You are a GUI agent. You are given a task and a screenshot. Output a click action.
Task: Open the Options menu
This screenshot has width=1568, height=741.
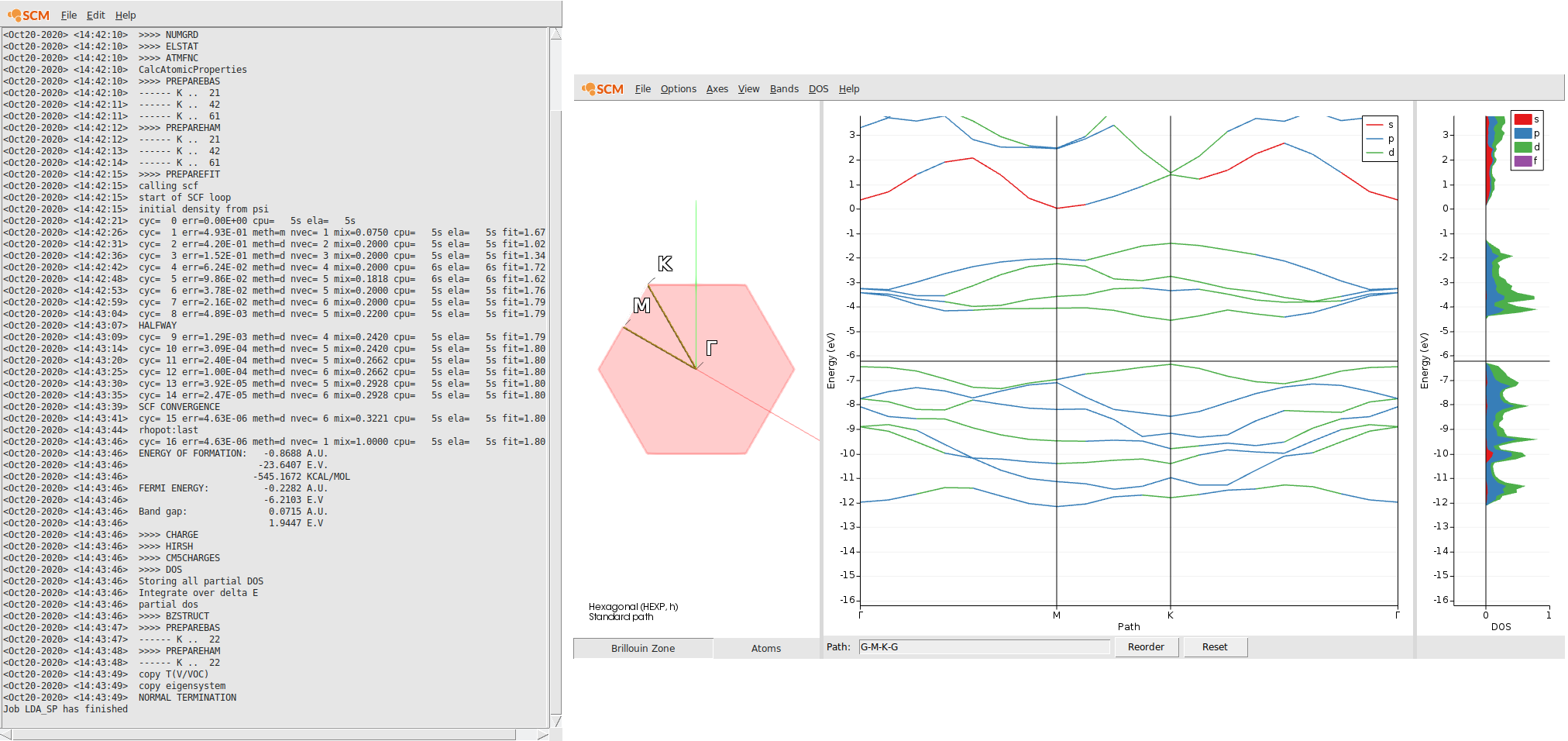click(x=678, y=88)
